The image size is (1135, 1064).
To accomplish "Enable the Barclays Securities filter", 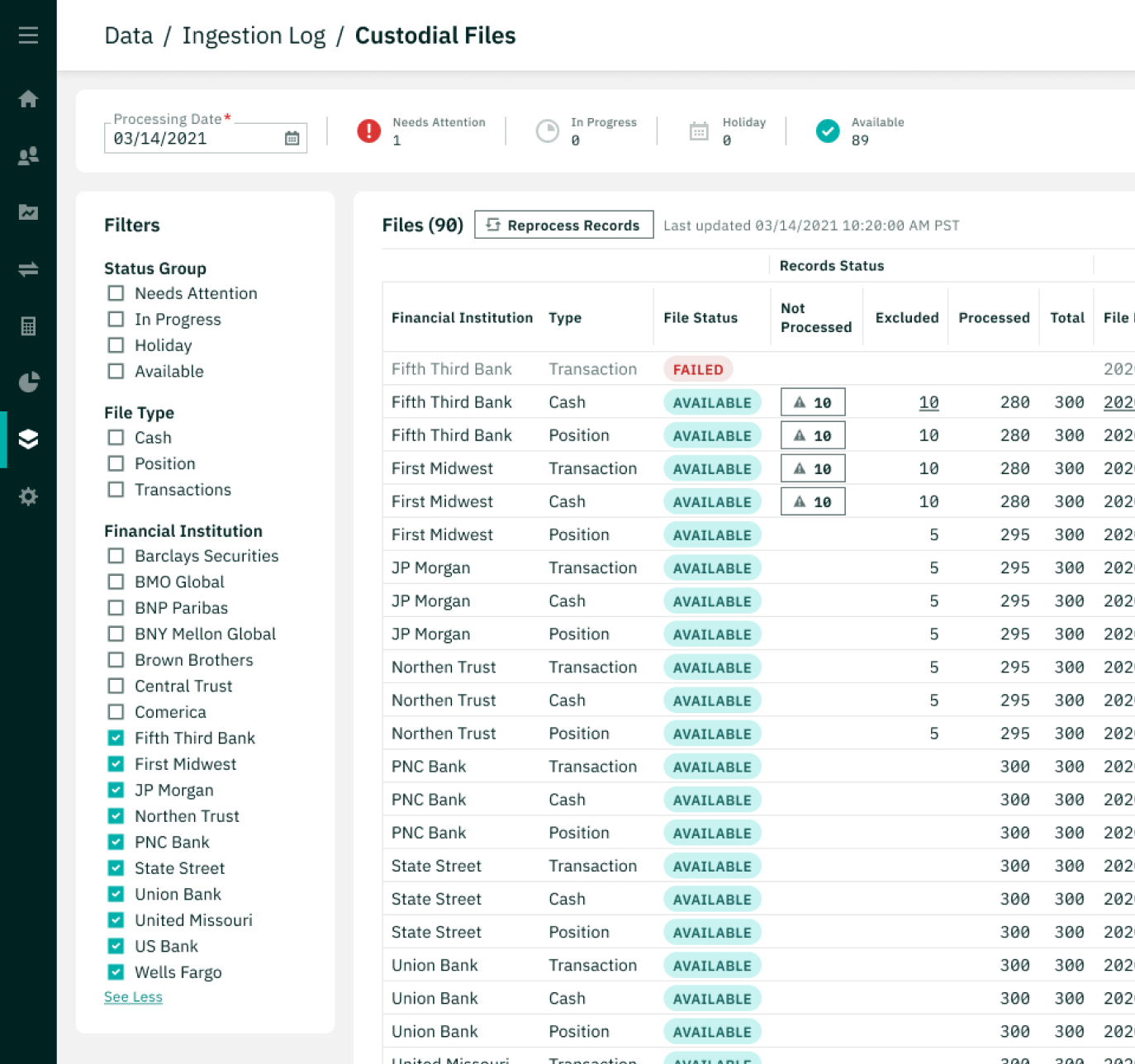I will pos(116,556).
